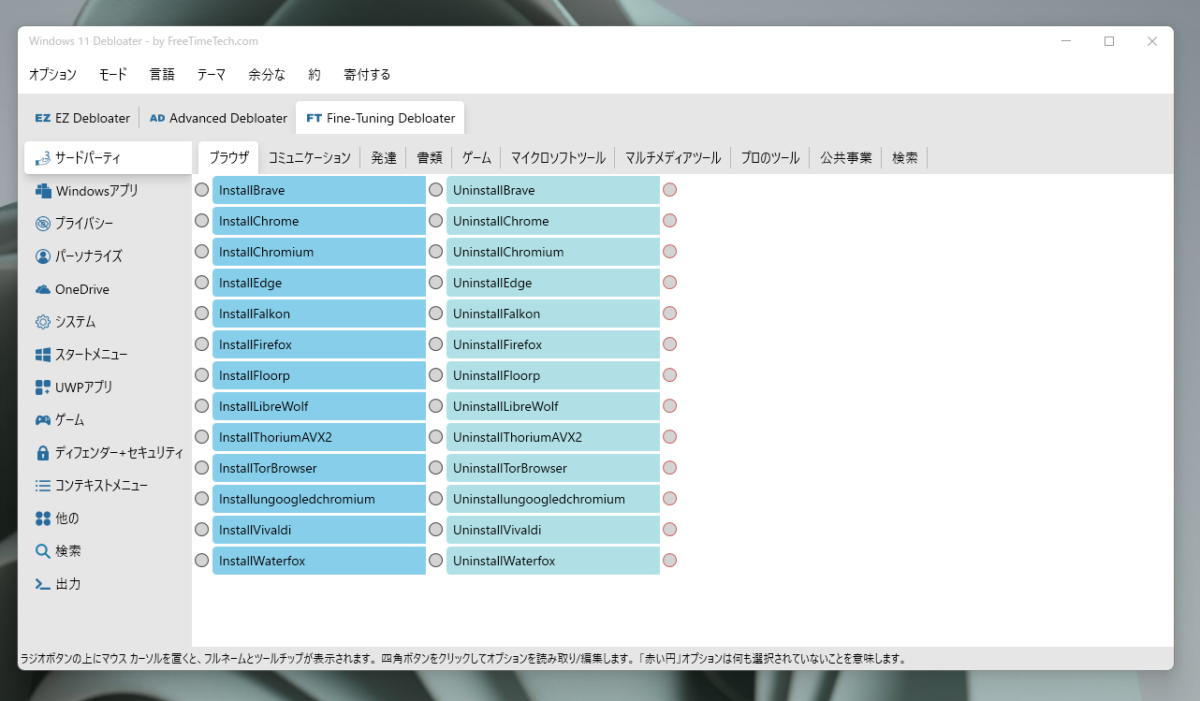Select the UninstallFalkon radio button
The height and width of the screenshot is (701, 1200).
click(x=435, y=314)
